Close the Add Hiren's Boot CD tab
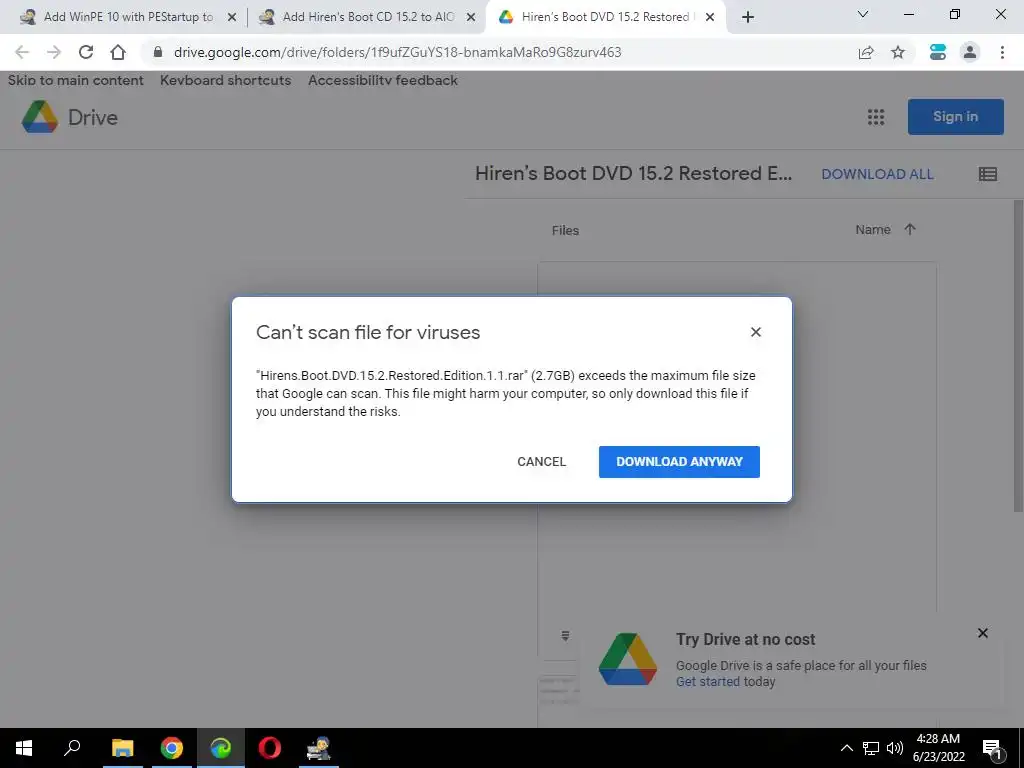 coord(470,18)
